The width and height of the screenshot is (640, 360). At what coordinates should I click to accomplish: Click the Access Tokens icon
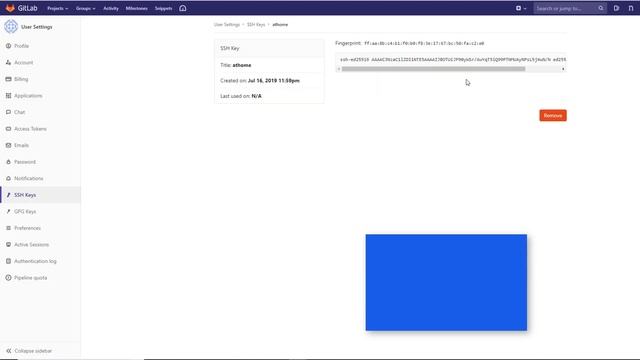(x=8, y=129)
